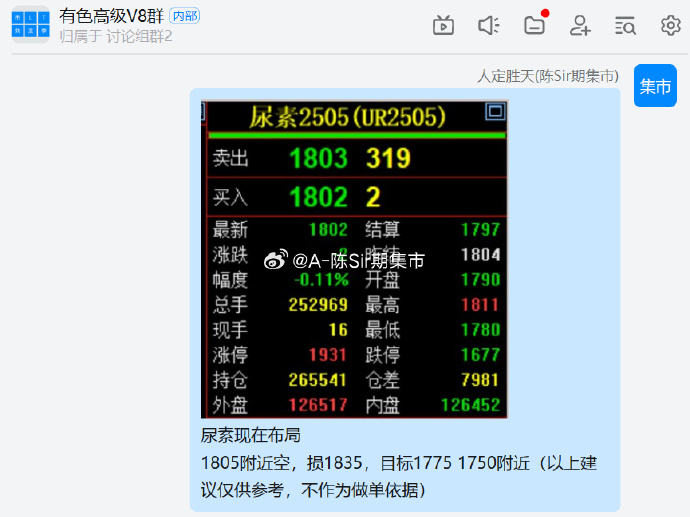Open the 尿素2505 quote screenshot image

point(354,260)
